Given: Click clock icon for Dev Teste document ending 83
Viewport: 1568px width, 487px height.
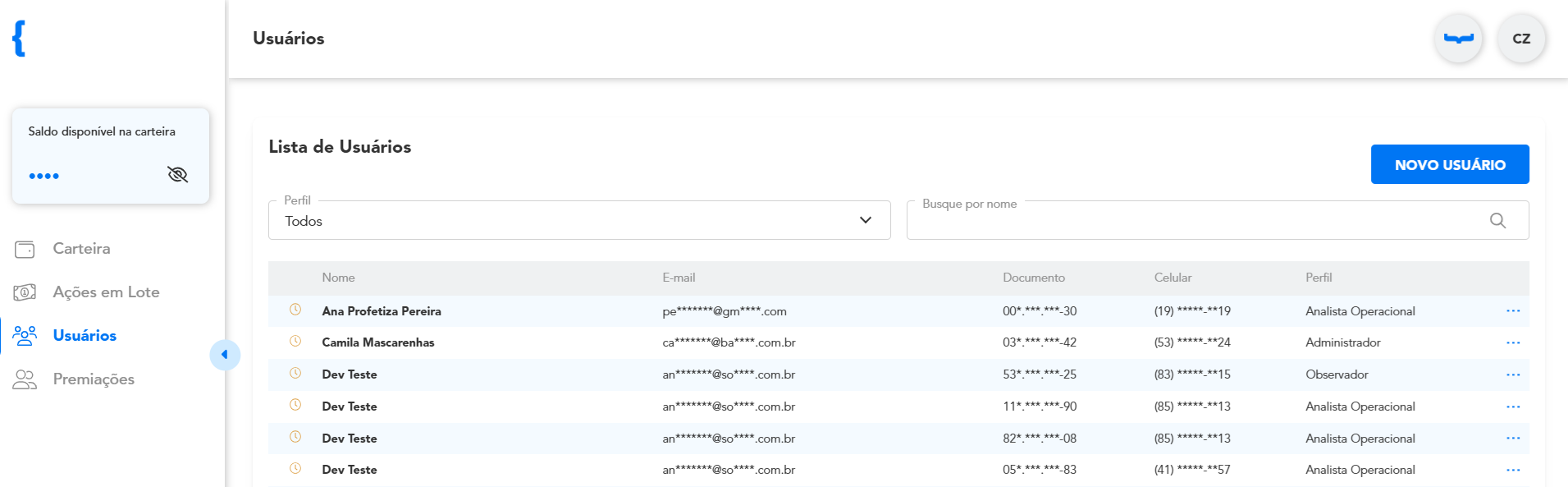Looking at the screenshot, I should 295,468.
